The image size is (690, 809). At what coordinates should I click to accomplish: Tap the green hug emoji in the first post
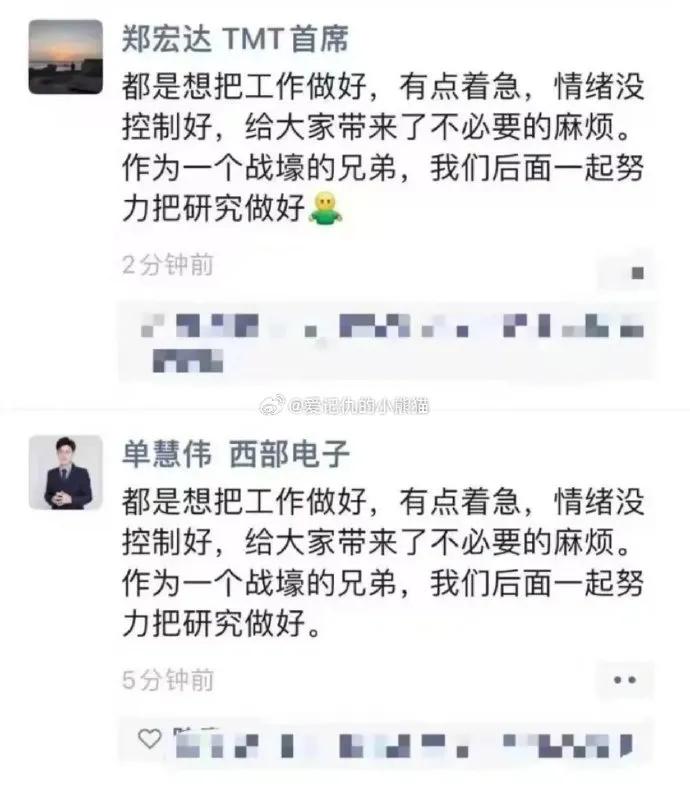(325, 208)
